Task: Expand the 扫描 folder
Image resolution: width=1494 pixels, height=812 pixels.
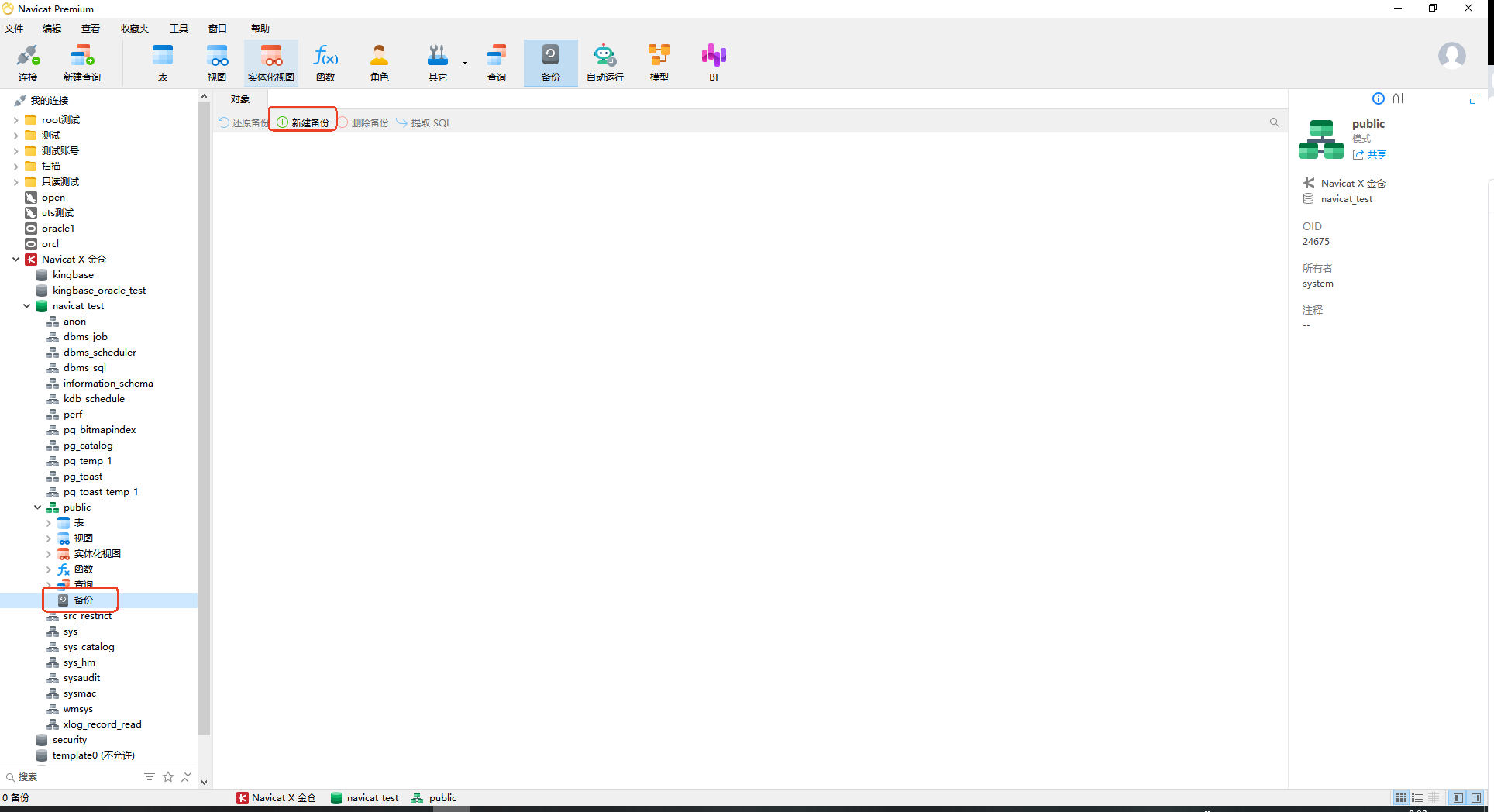Action: coord(16,167)
